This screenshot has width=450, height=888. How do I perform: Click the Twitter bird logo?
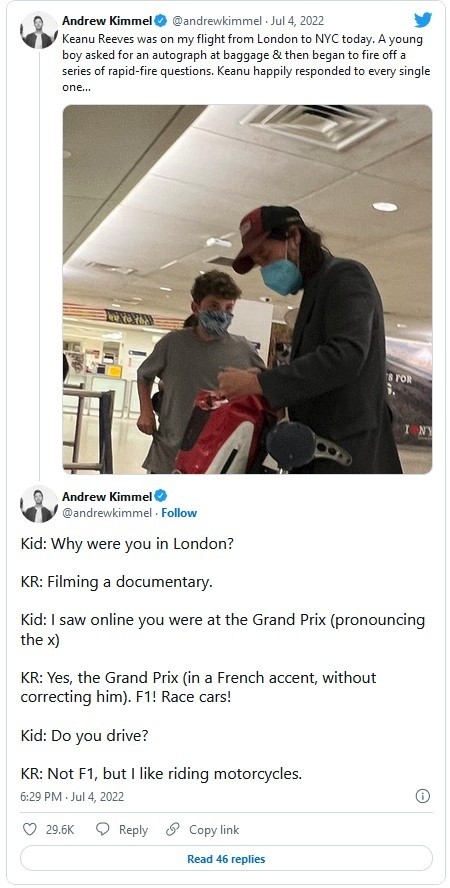pyautogui.click(x=422, y=20)
